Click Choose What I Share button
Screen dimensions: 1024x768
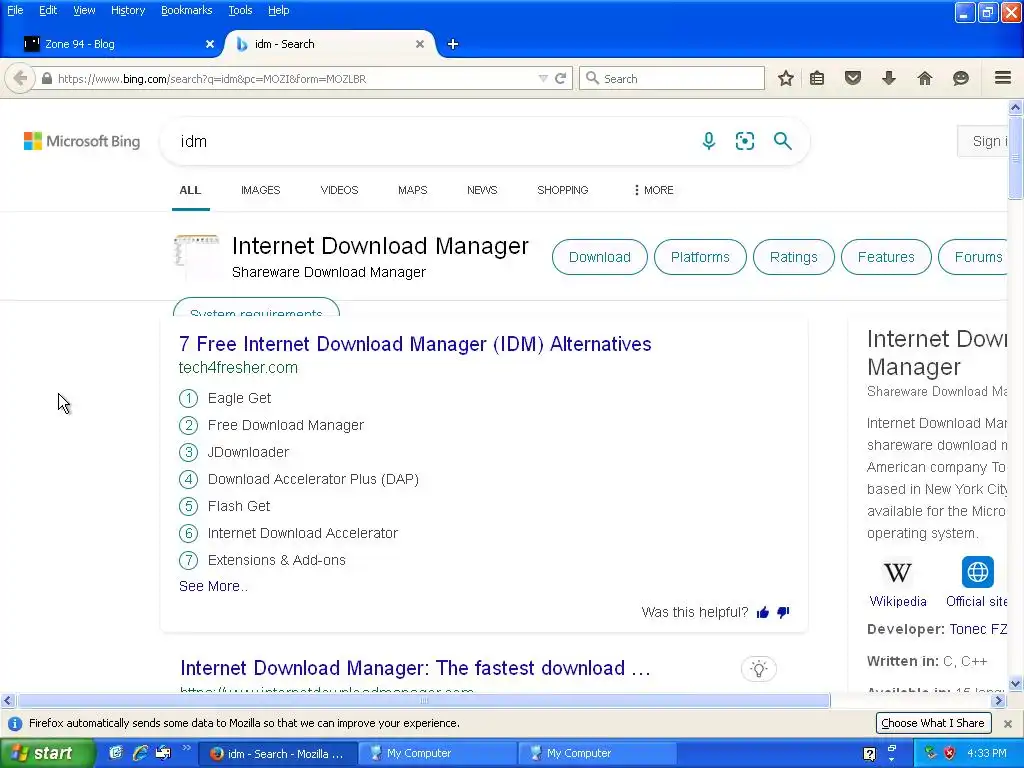coord(933,723)
